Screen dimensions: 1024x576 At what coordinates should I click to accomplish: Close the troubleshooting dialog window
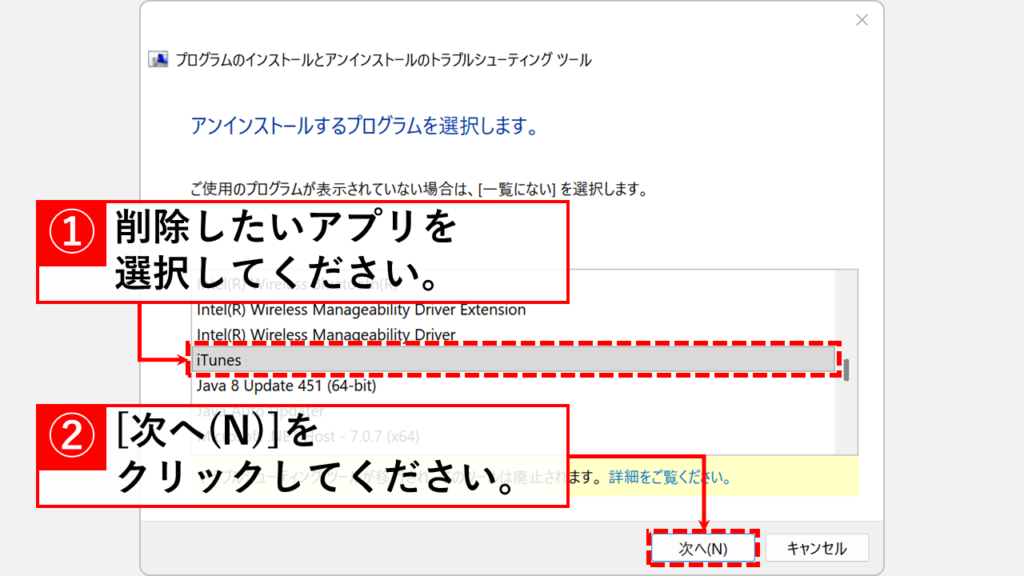pos(862,20)
